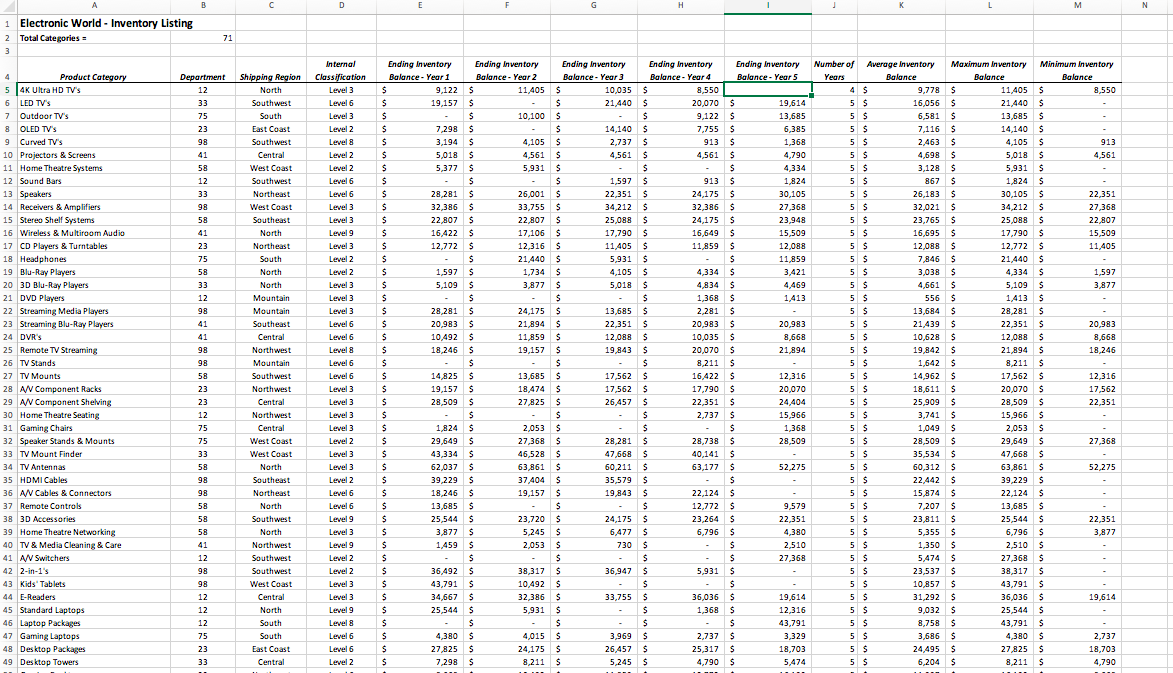The image size is (1173, 673).
Task: Click 'Ending Inventory Balance - Year 3' header
Action: [593, 70]
